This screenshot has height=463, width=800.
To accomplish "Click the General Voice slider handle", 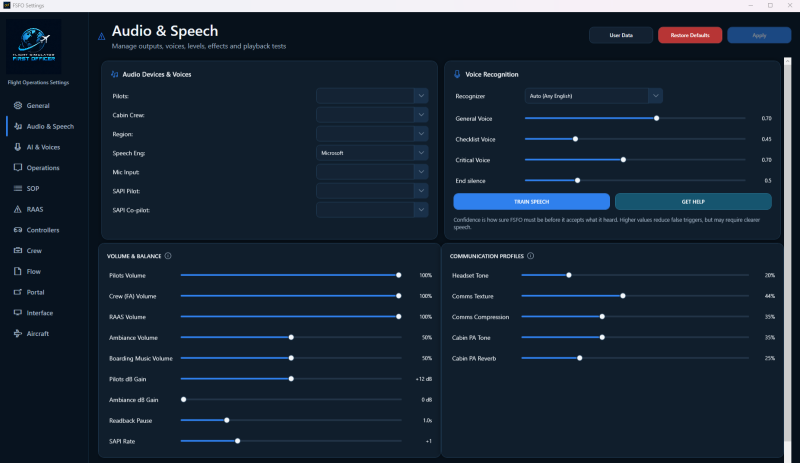I will pos(657,118).
